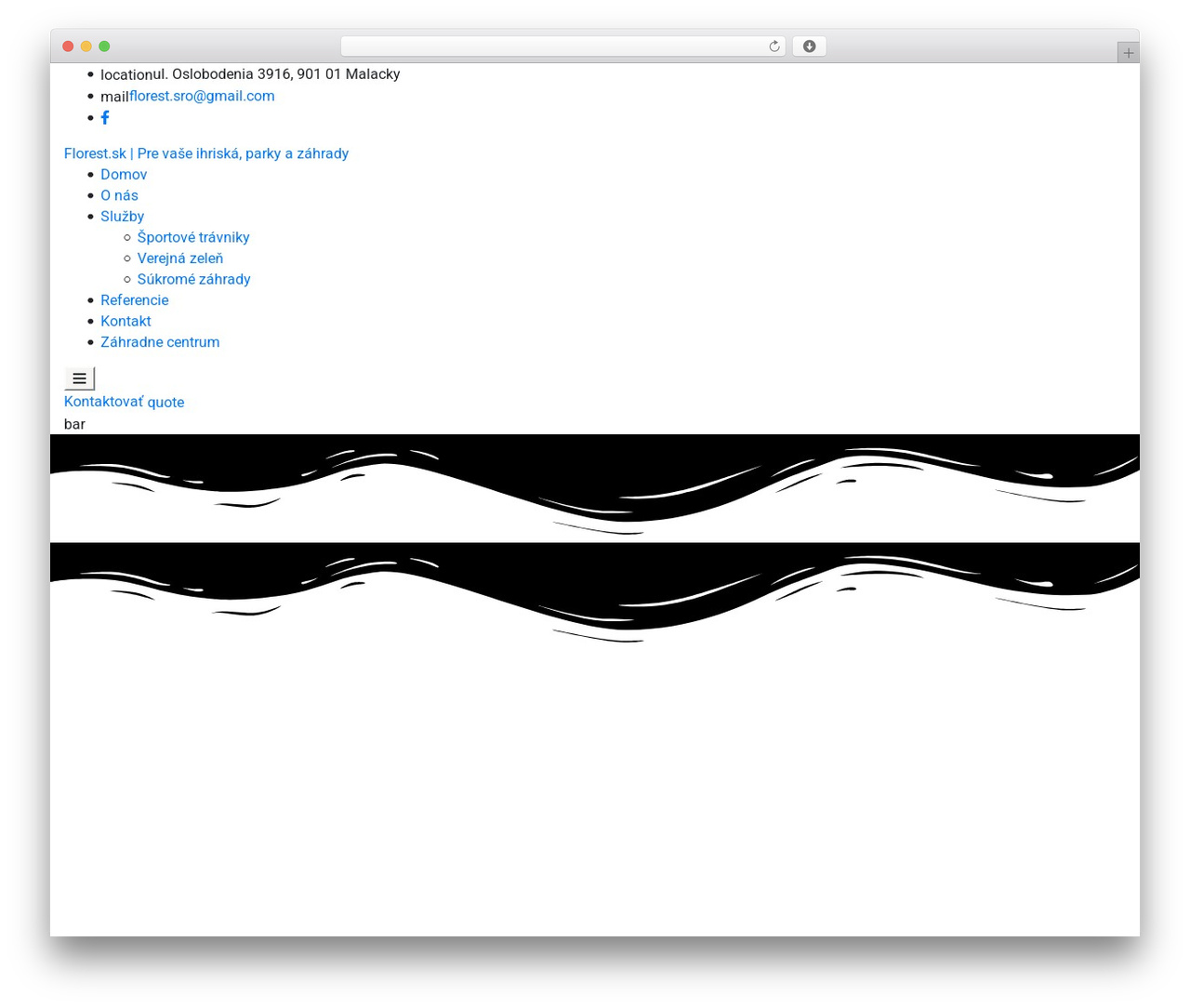1190x1008 pixels.
Task: Click the Facebook icon link
Action: point(105,117)
